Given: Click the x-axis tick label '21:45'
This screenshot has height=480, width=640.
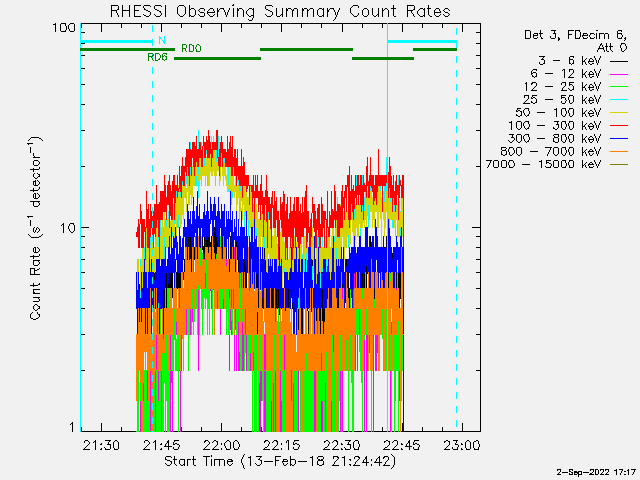Looking at the screenshot, I should (x=161, y=445).
